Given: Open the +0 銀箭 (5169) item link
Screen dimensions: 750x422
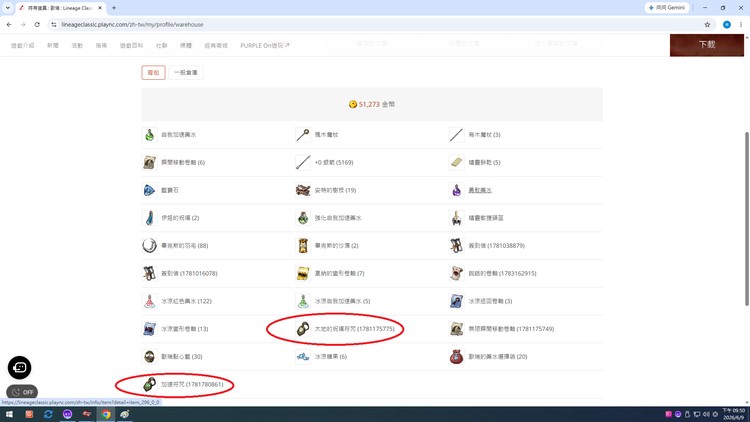Looking at the screenshot, I should 334,163.
